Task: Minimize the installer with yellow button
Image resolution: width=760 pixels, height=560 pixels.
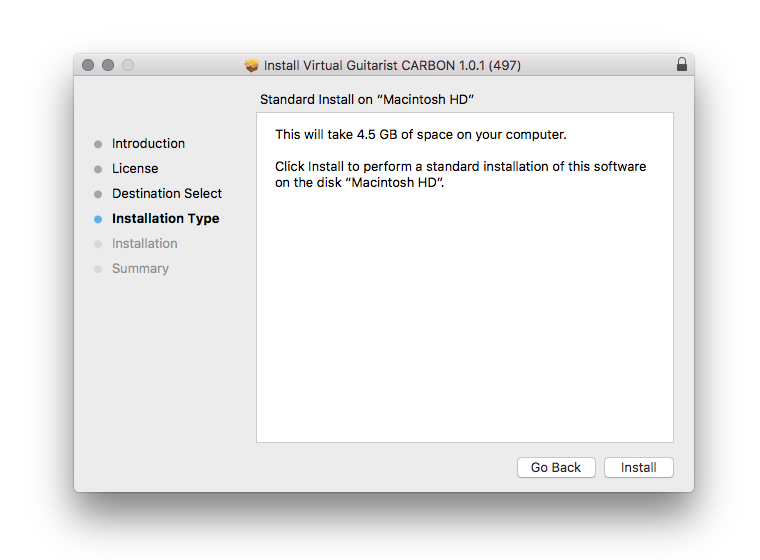Action: click(x=108, y=65)
